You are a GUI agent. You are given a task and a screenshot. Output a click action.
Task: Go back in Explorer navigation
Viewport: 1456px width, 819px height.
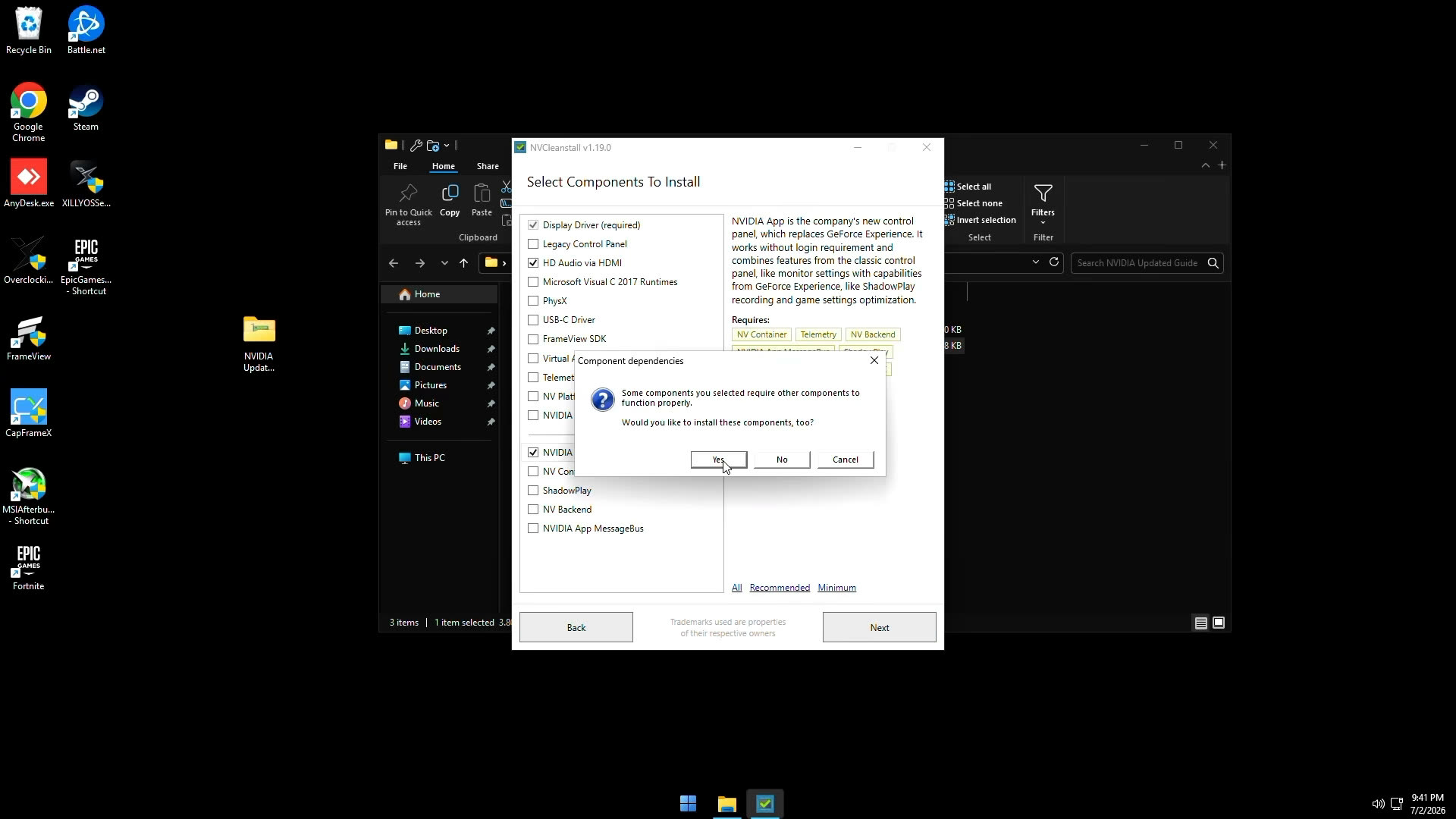coord(393,263)
